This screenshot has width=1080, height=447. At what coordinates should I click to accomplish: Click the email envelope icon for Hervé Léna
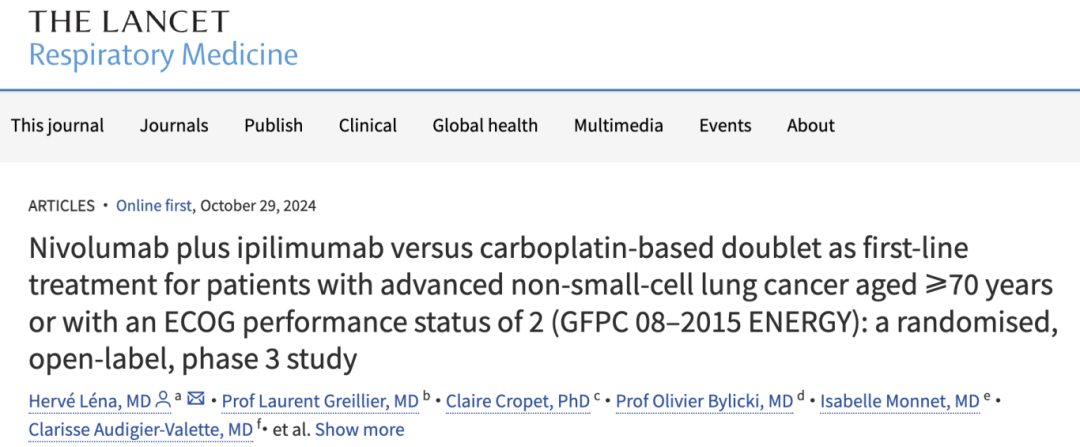tap(196, 399)
